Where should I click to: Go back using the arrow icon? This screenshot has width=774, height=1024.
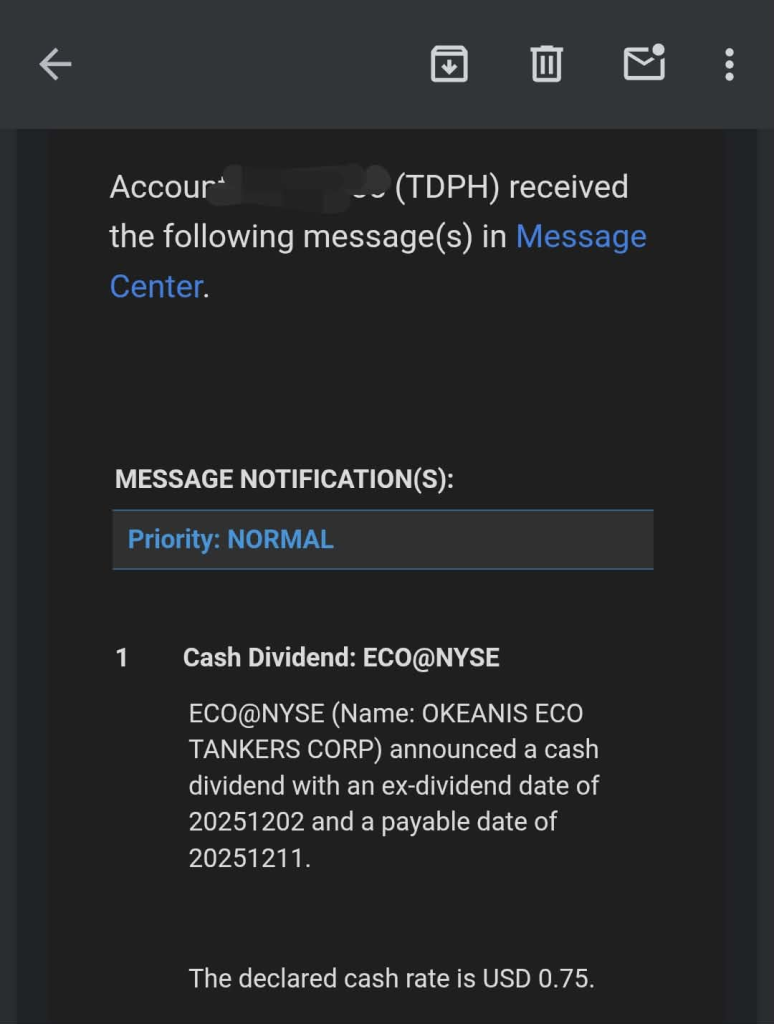(x=55, y=65)
